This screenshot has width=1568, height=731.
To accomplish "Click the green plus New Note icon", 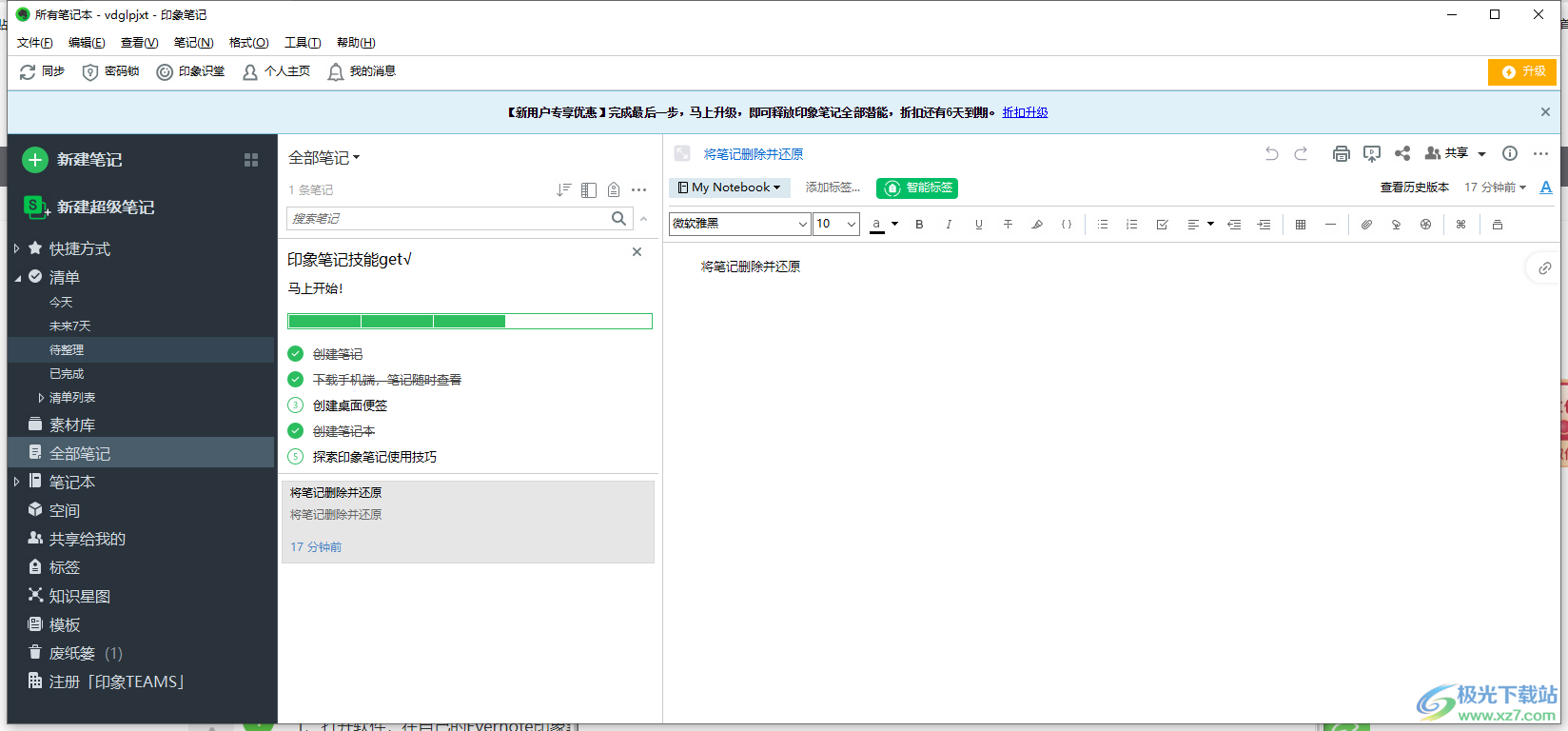I will tap(35, 160).
